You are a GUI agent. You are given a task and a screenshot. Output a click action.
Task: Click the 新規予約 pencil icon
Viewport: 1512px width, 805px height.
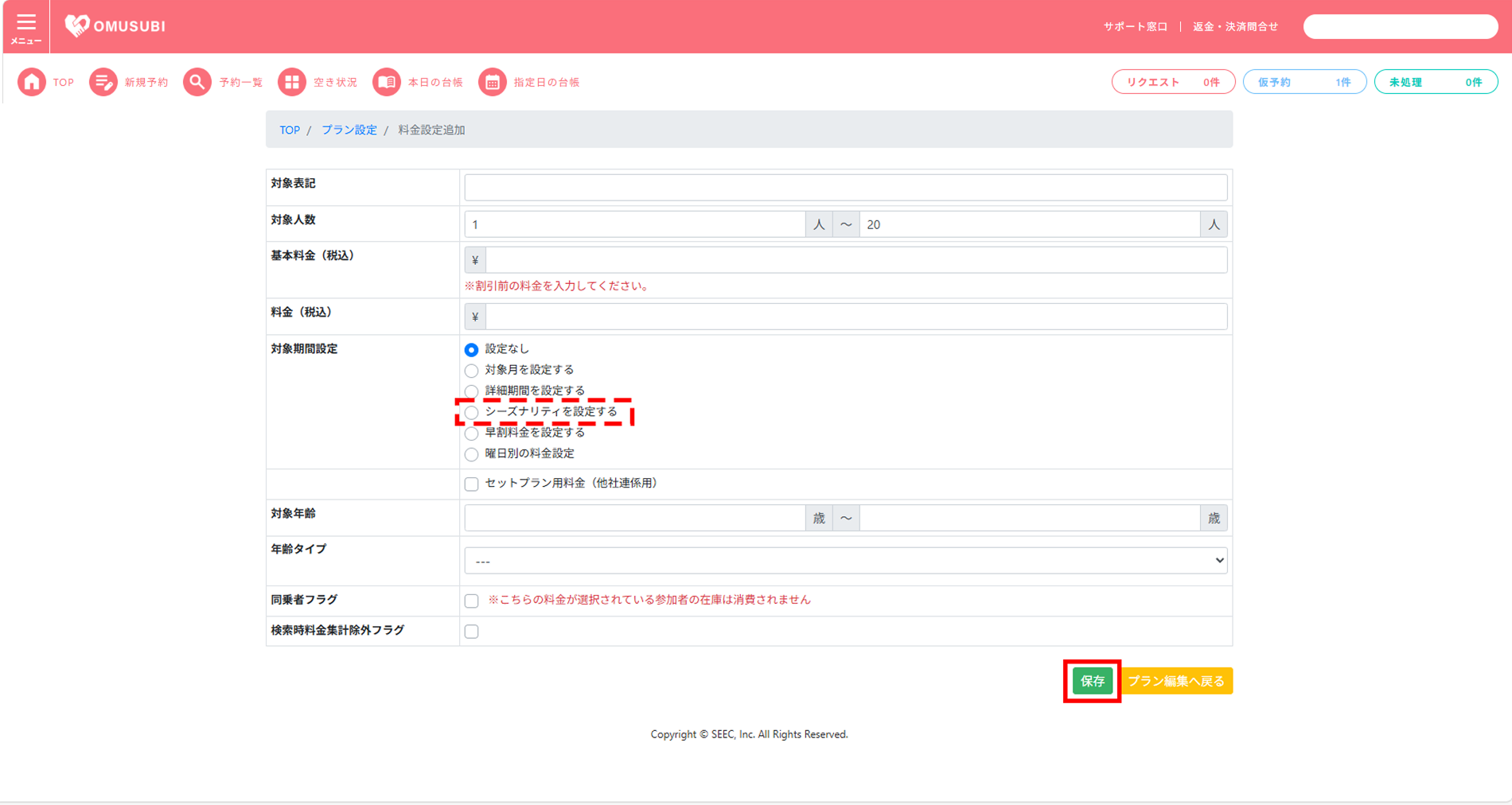(x=103, y=82)
